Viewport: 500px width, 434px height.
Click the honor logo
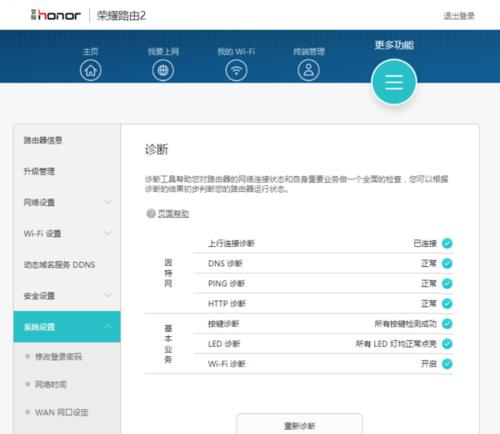click(56, 15)
